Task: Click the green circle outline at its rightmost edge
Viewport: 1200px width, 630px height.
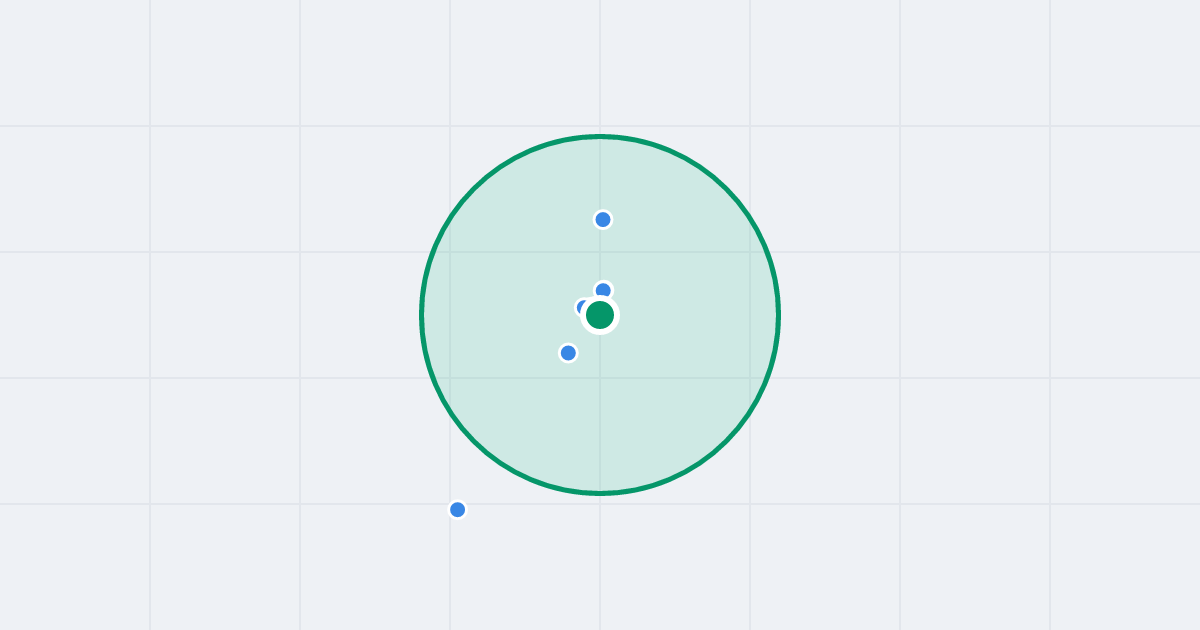Action: 778,315
